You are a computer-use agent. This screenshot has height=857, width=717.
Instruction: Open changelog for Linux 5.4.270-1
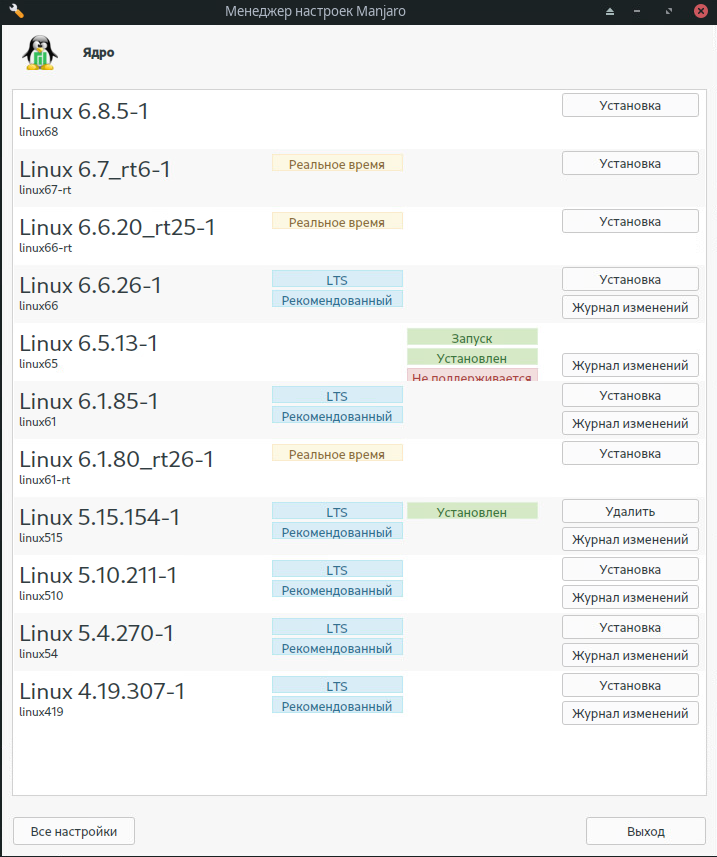630,655
